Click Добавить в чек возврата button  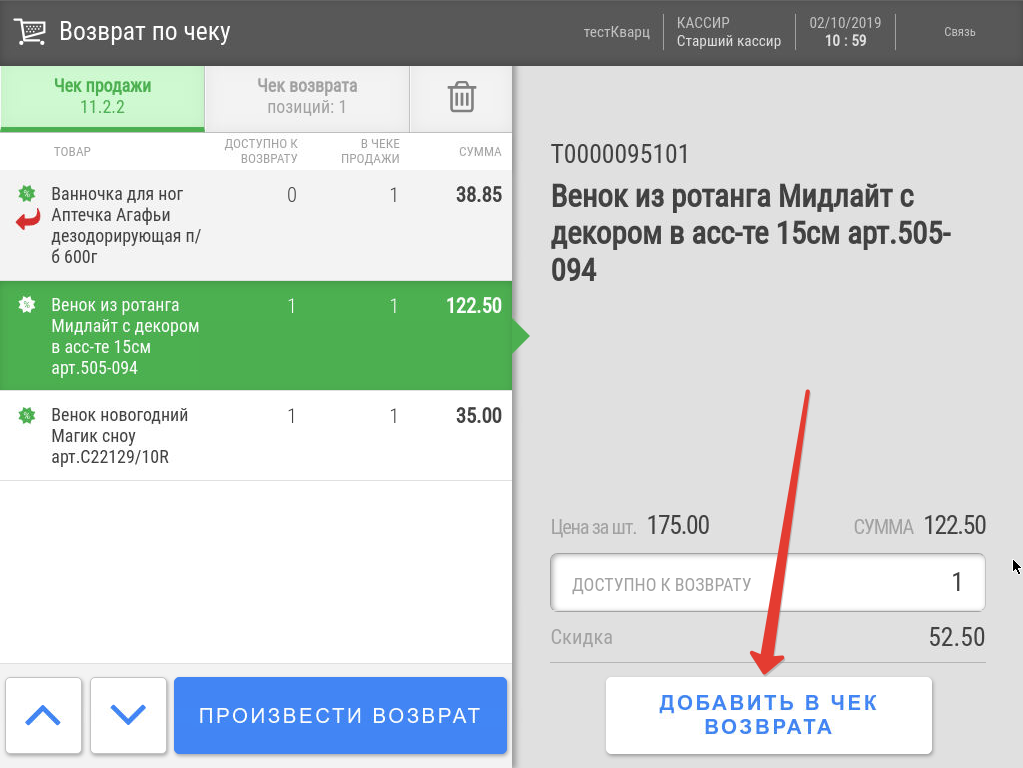[768, 715]
